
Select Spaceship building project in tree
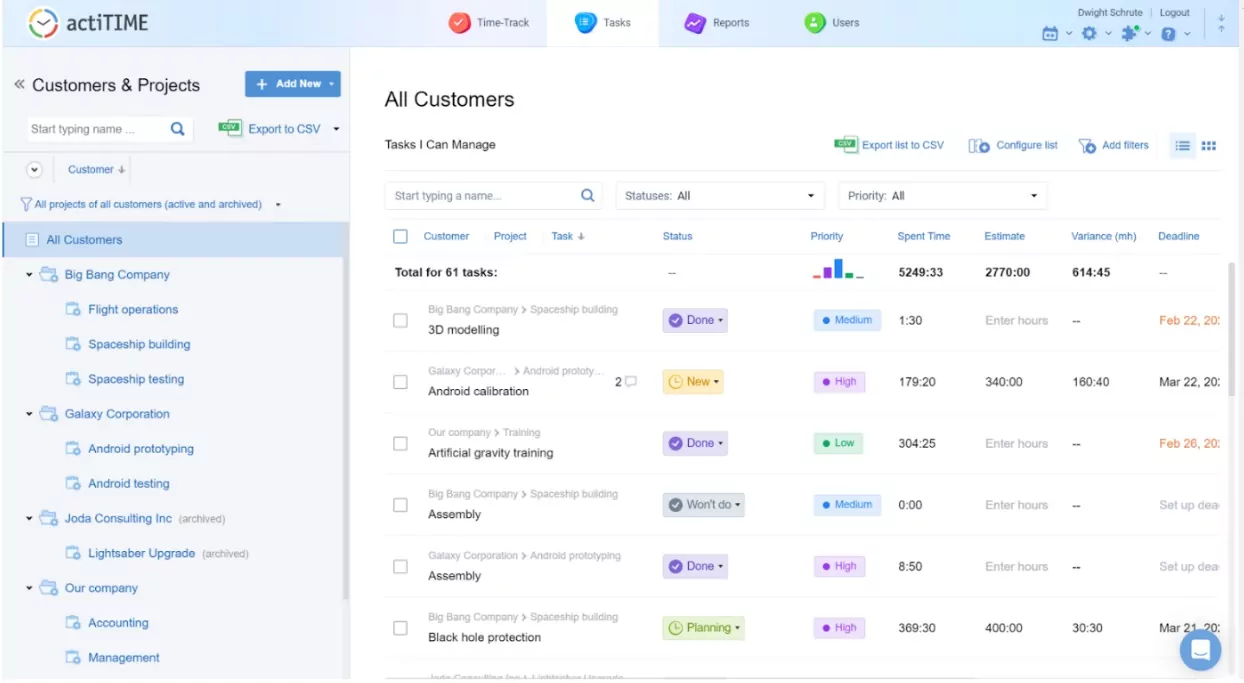point(139,344)
